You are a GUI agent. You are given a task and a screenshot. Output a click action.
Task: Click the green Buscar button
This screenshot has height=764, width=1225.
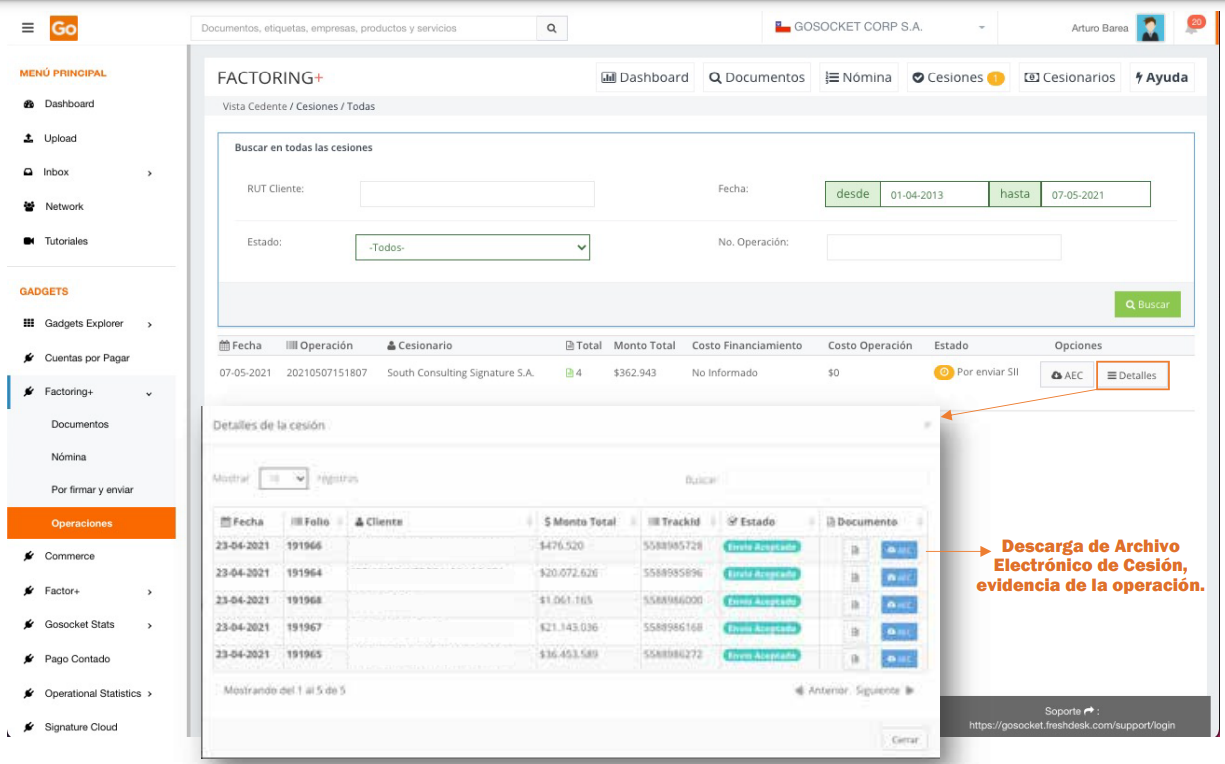click(x=1147, y=304)
